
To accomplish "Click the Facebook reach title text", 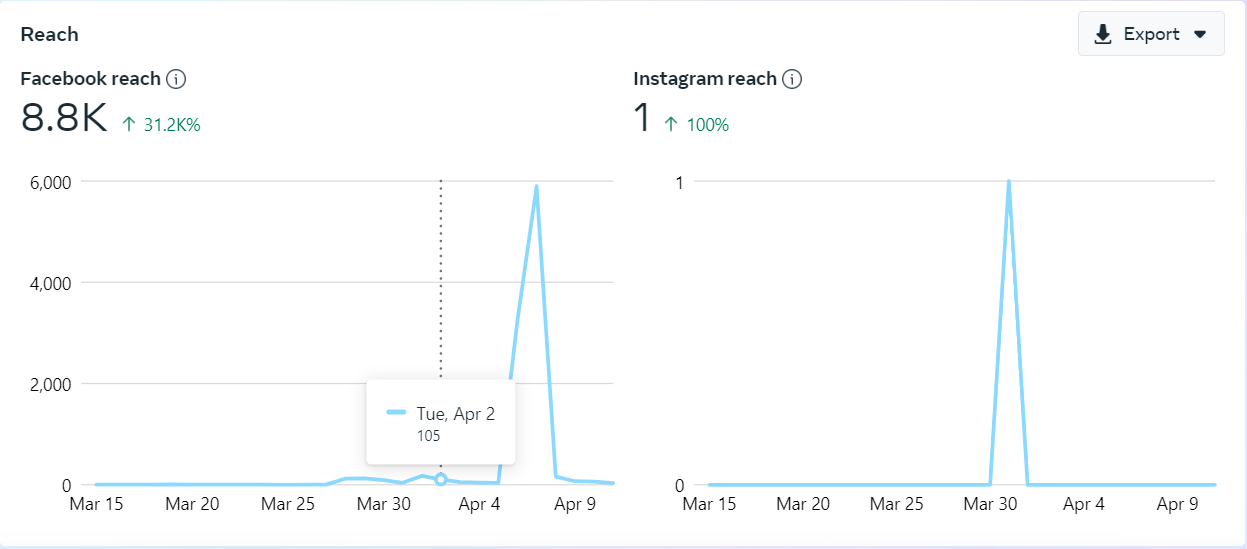I will click(90, 79).
